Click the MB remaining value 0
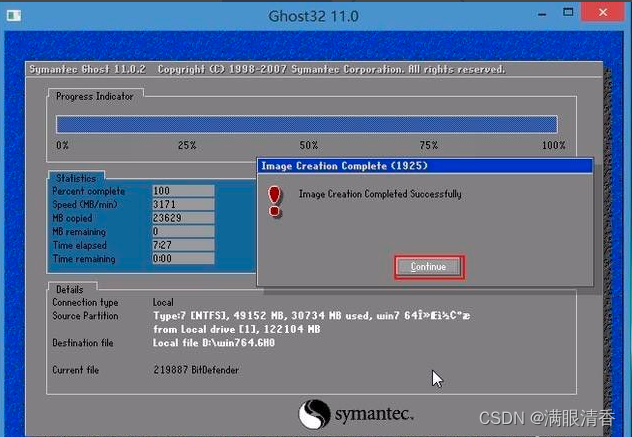The image size is (632, 437). point(183,231)
